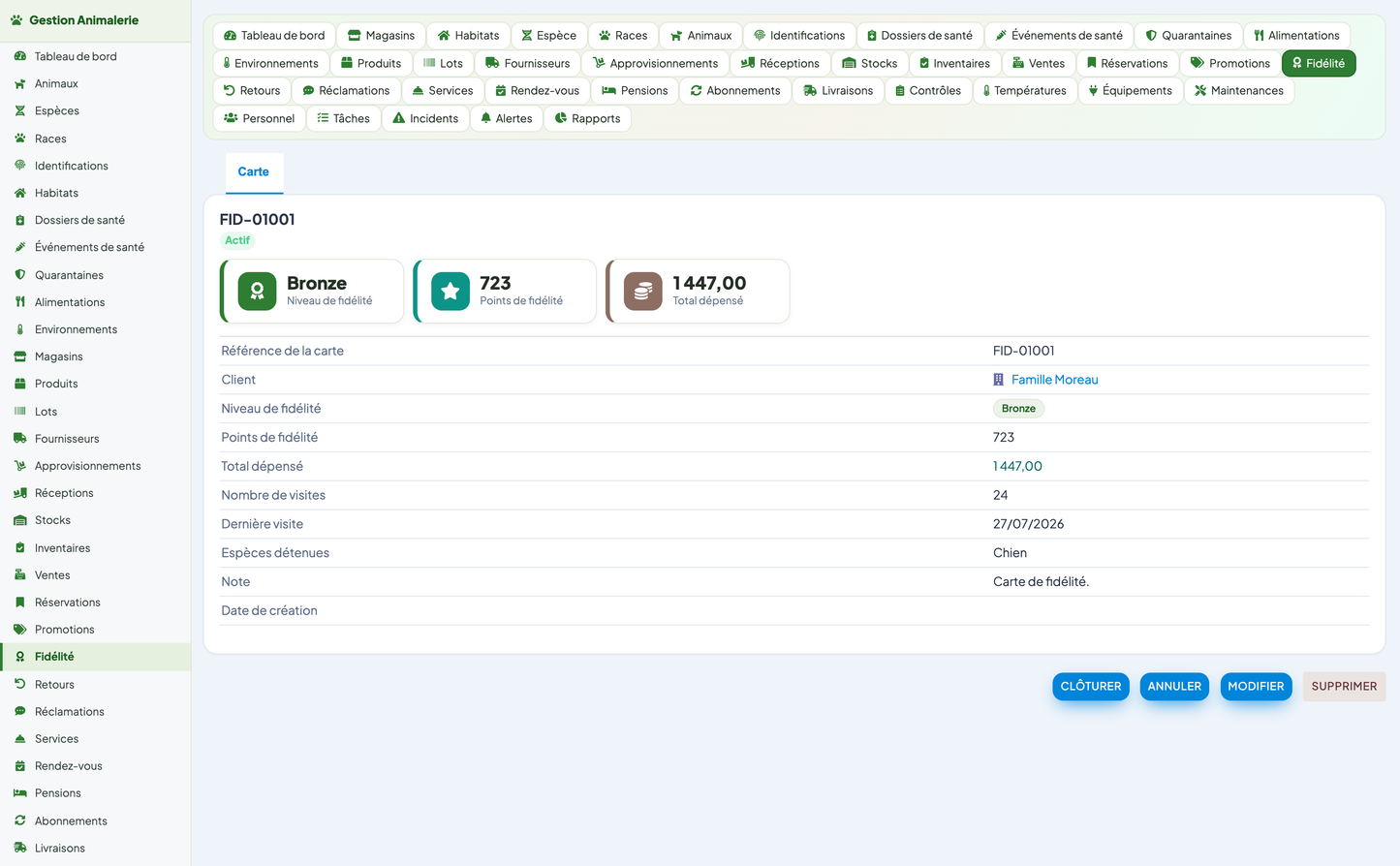The height and width of the screenshot is (866, 1400).
Task: Click the CLÔTURER button
Action: coord(1090,686)
